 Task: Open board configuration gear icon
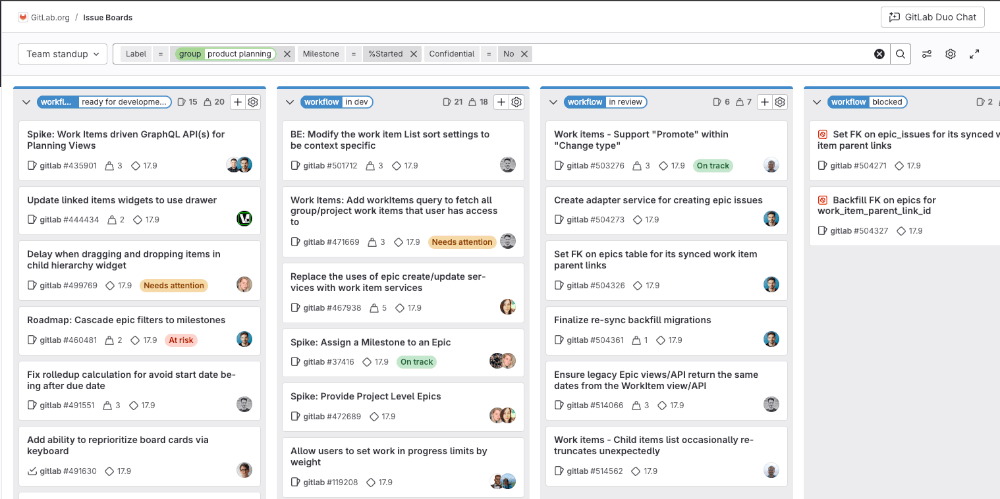951,54
